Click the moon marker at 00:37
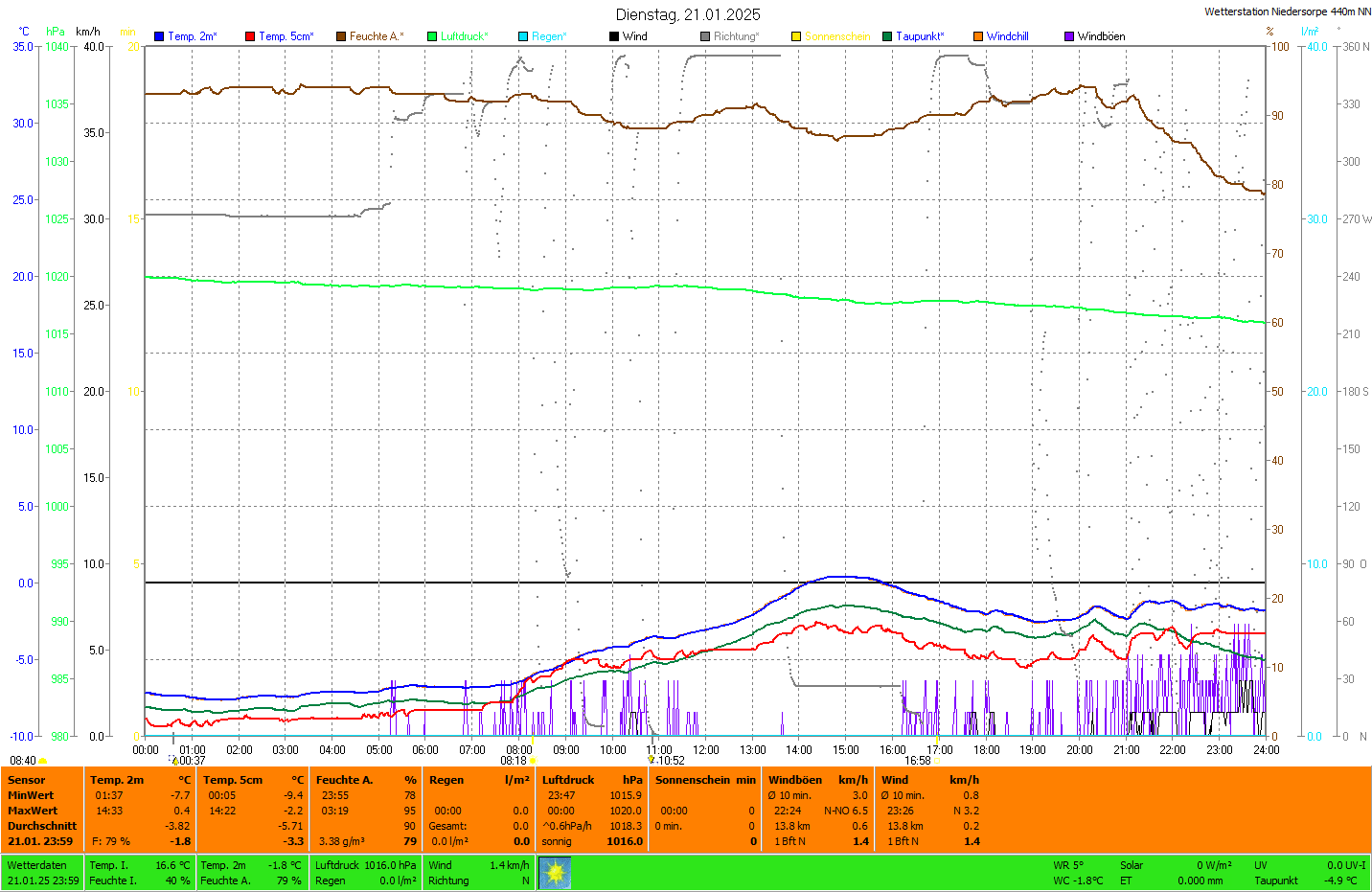Screen dimensions: 1372x892 [174, 760]
